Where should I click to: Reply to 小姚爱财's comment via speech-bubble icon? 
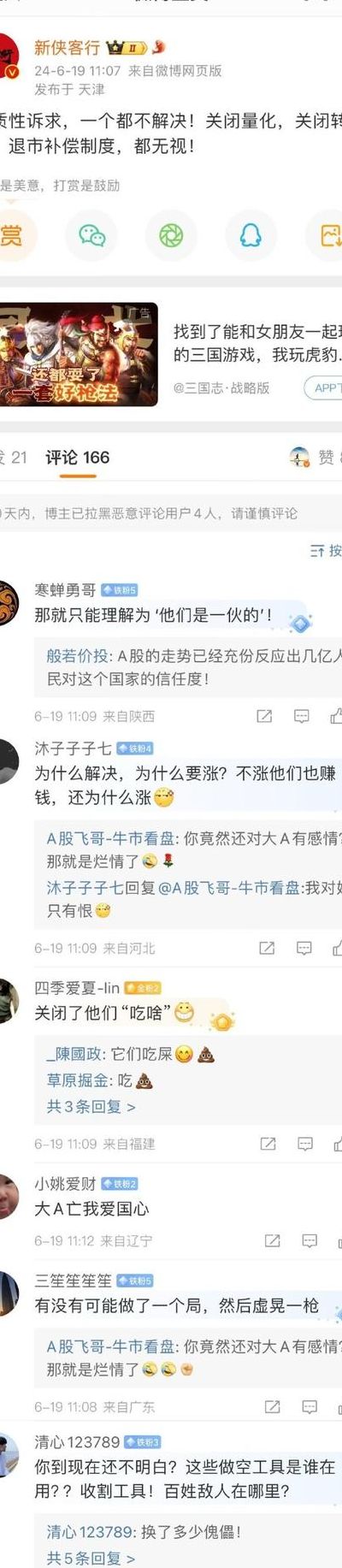tap(310, 1240)
